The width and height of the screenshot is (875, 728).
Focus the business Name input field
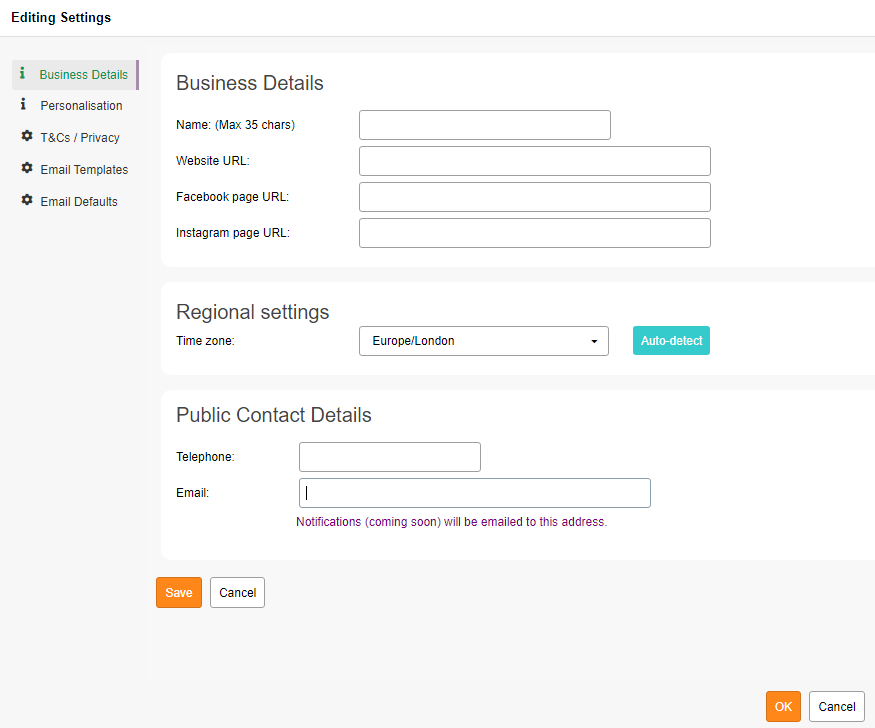(485, 125)
